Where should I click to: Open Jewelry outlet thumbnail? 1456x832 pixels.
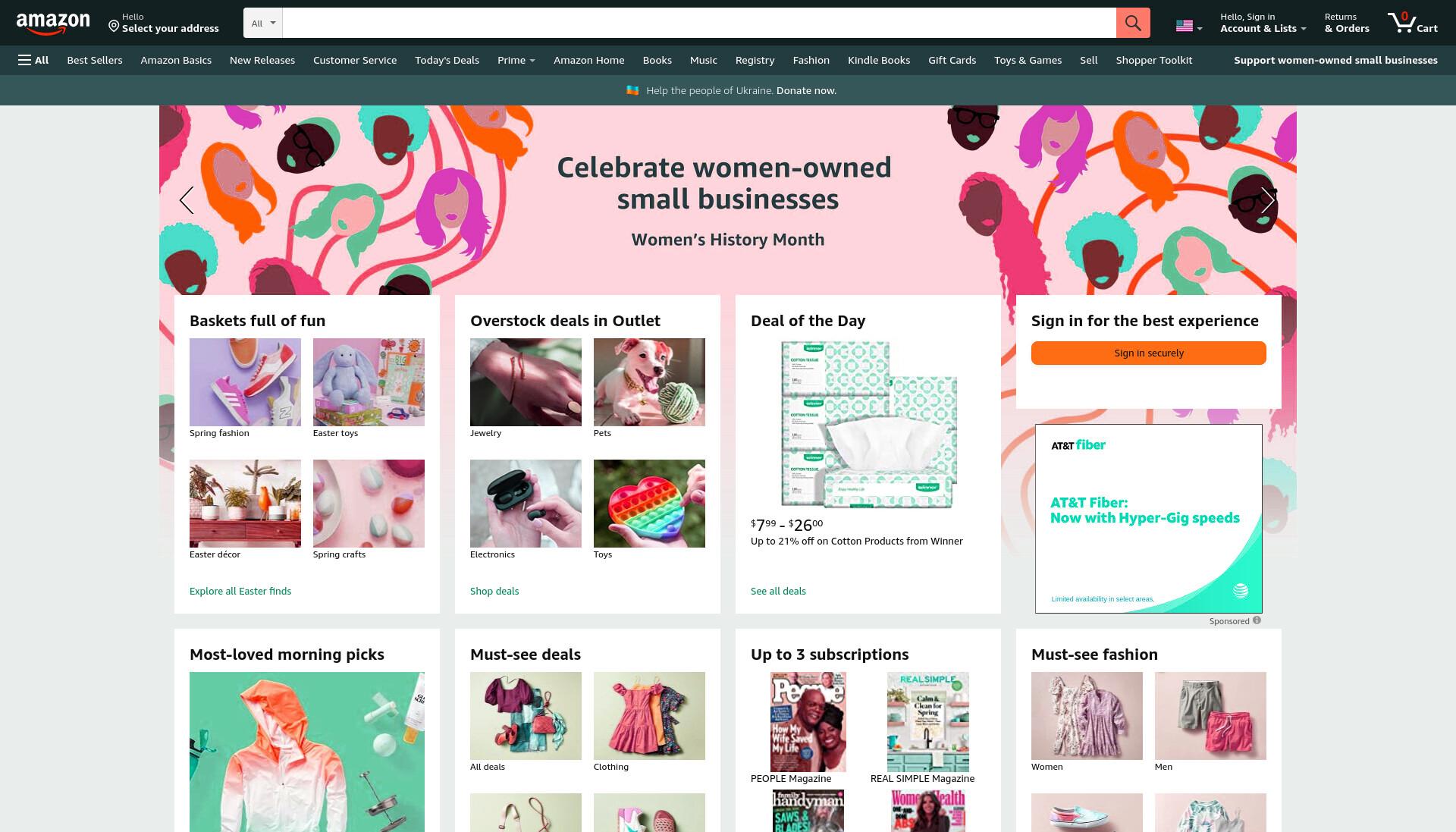coord(526,382)
